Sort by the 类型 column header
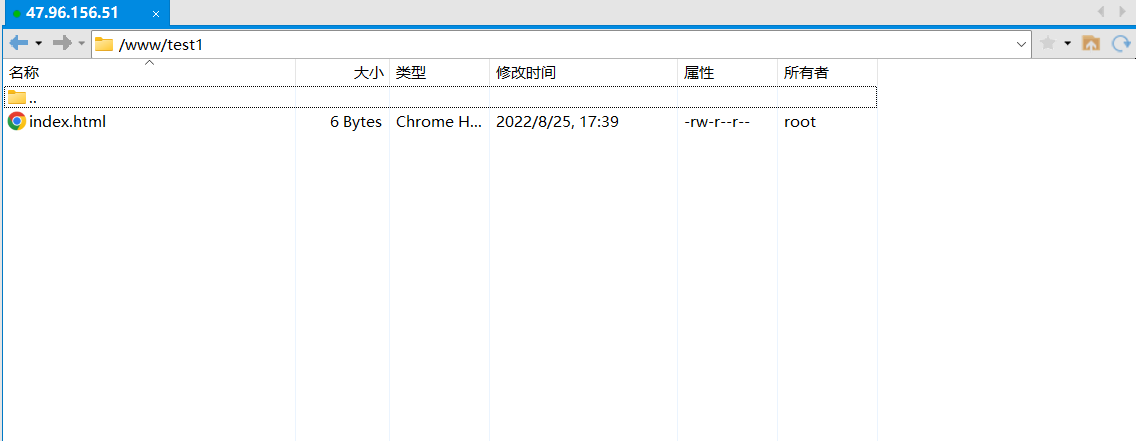The height and width of the screenshot is (441, 1136). pos(440,72)
